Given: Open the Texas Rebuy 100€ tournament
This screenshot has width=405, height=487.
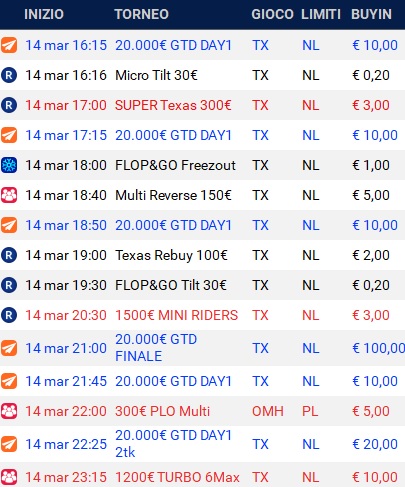Looking at the screenshot, I should (x=171, y=255).
